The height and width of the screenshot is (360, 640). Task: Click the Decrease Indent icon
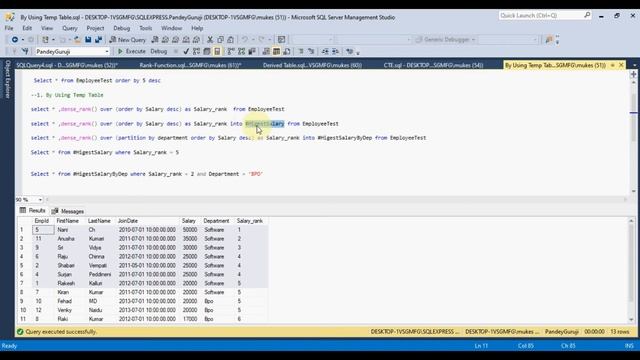coord(325,51)
